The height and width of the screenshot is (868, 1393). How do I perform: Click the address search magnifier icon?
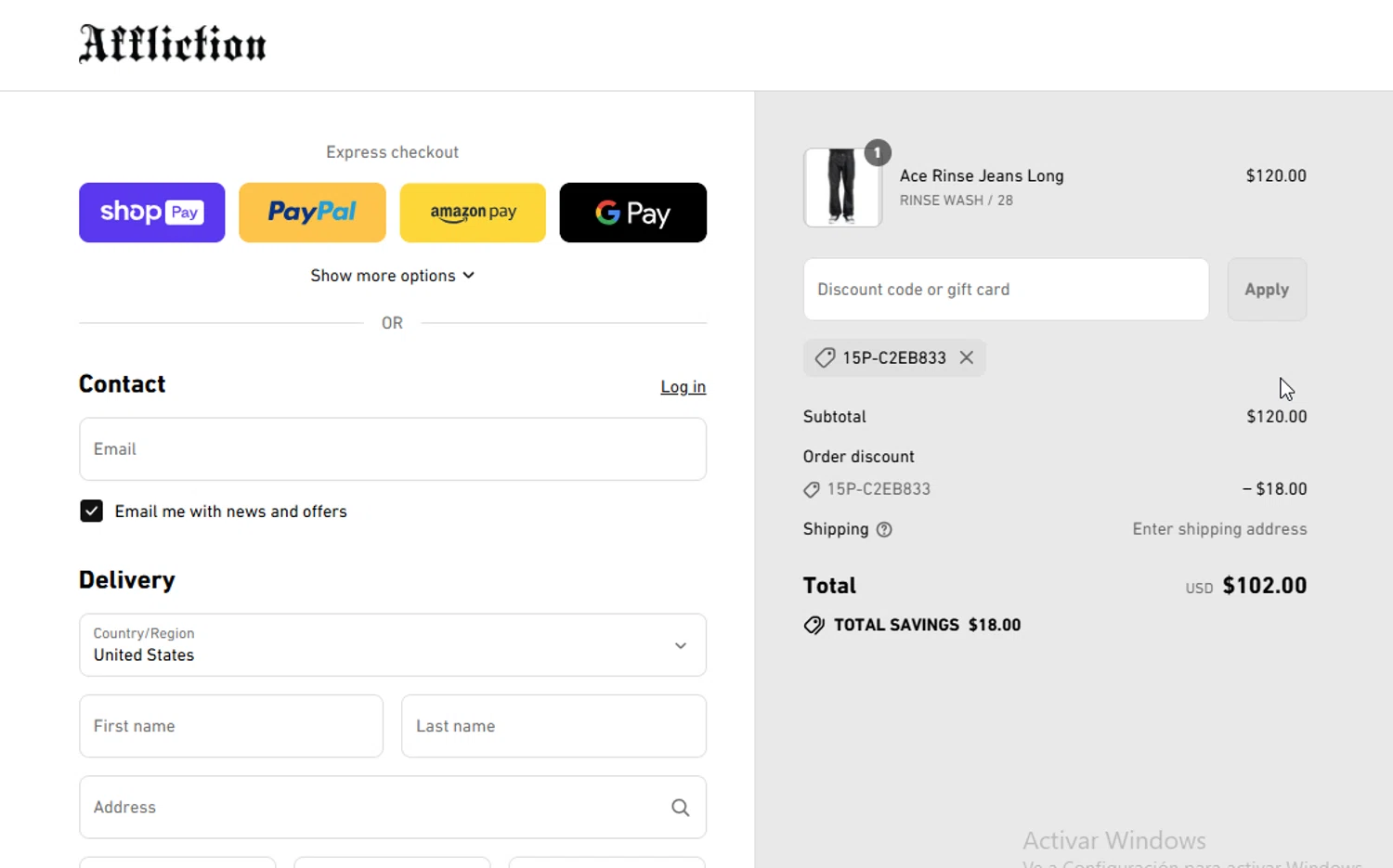(681, 808)
